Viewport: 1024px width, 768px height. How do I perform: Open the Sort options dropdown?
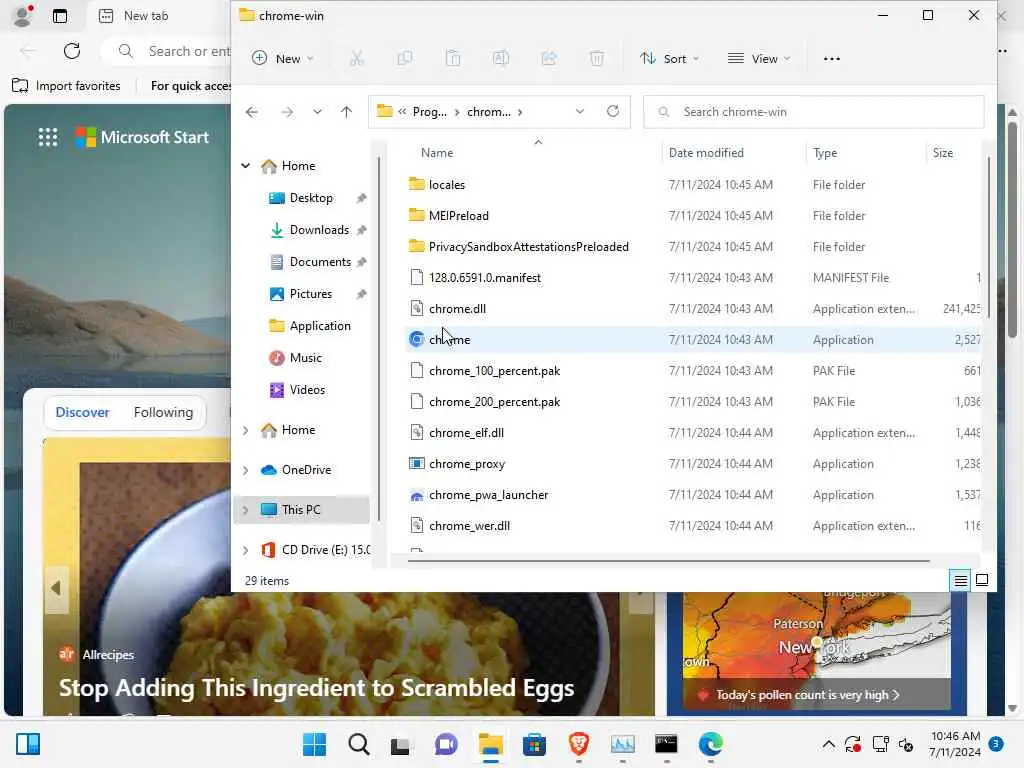(x=669, y=59)
